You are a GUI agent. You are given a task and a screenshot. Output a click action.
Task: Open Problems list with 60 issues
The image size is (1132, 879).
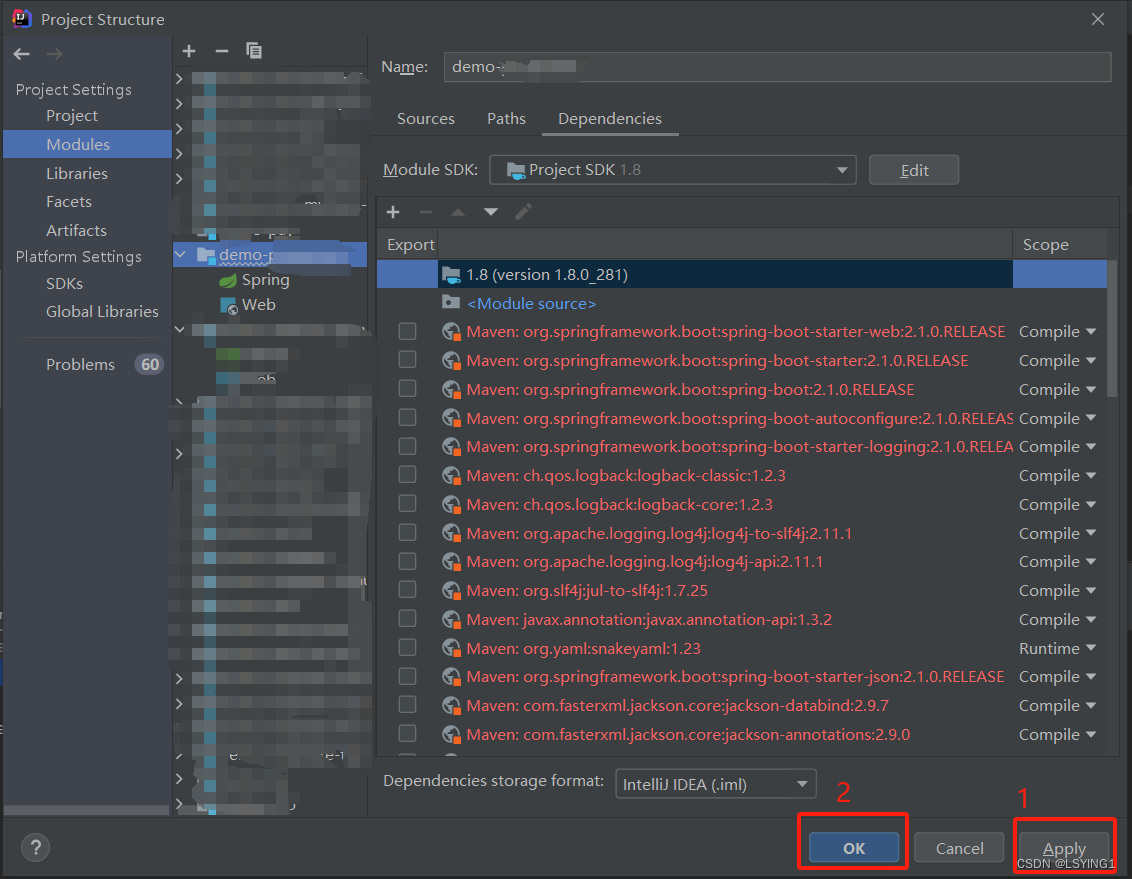click(x=105, y=364)
